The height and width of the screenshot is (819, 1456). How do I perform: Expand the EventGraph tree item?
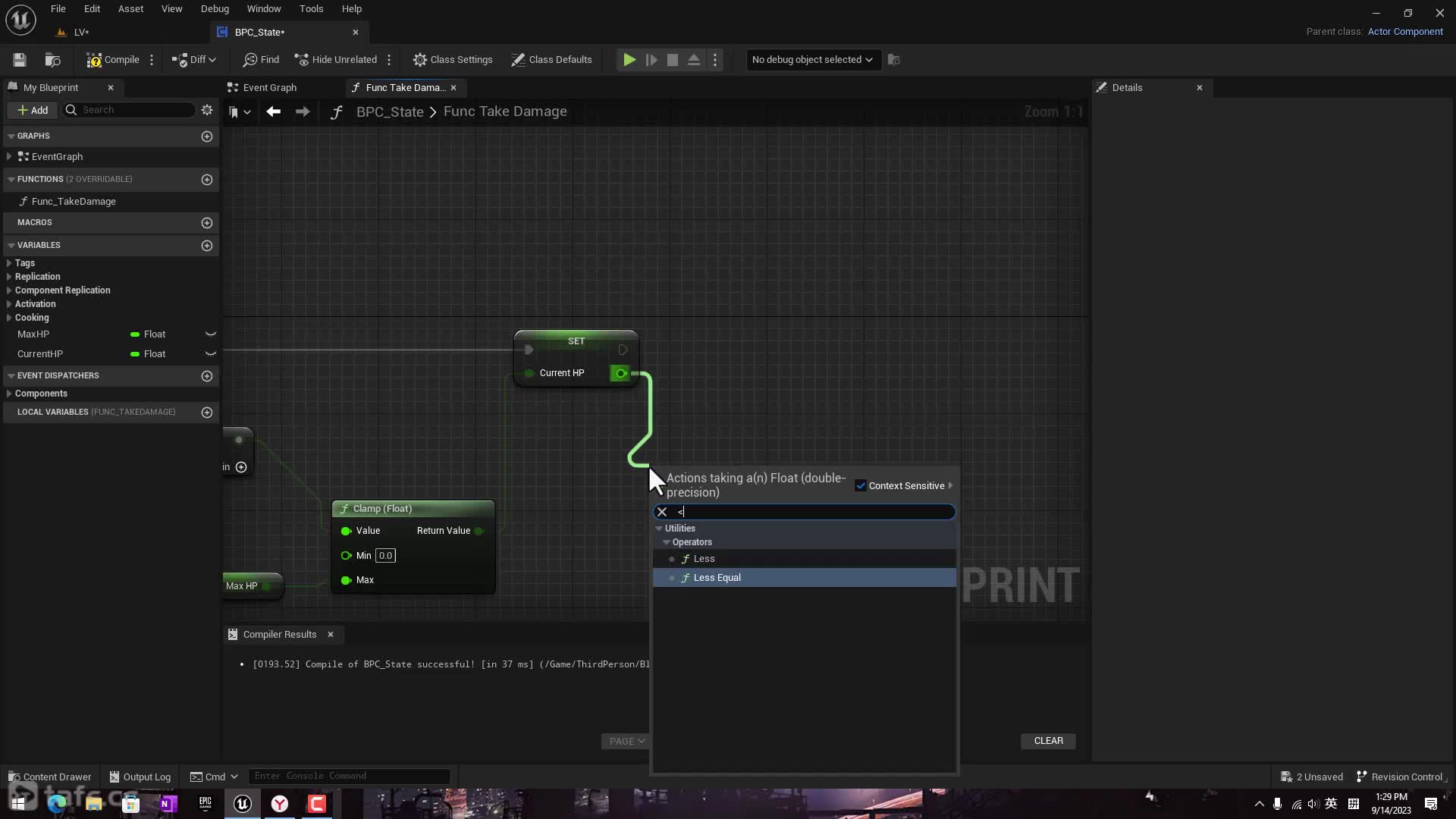tap(9, 157)
